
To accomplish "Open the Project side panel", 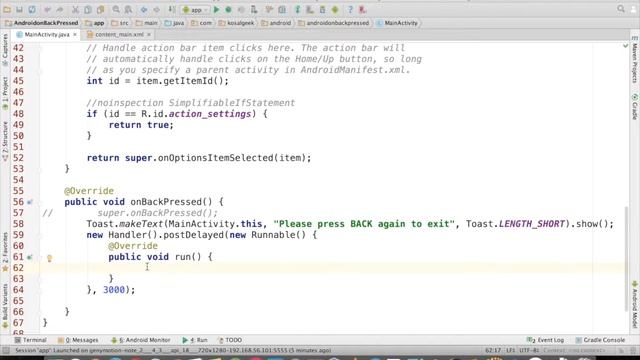I will [5, 93].
